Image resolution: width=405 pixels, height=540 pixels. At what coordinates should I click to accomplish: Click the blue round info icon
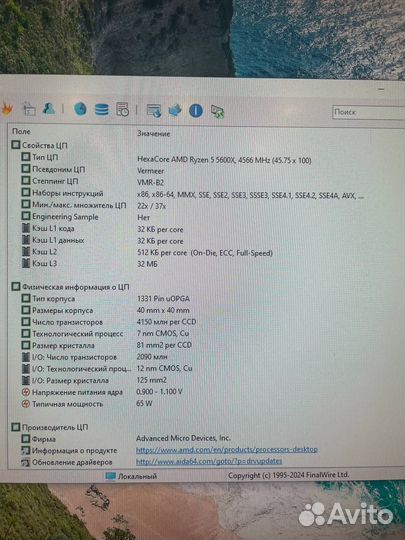click(196, 111)
